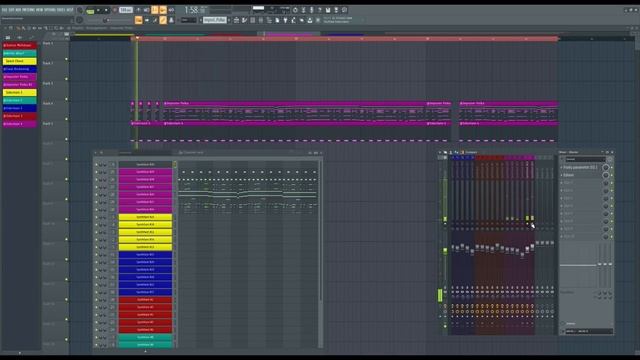The width and height of the screenshot is (640, 360).
Task: Select the red pattern at top of picker
Action: click(20, 45)
